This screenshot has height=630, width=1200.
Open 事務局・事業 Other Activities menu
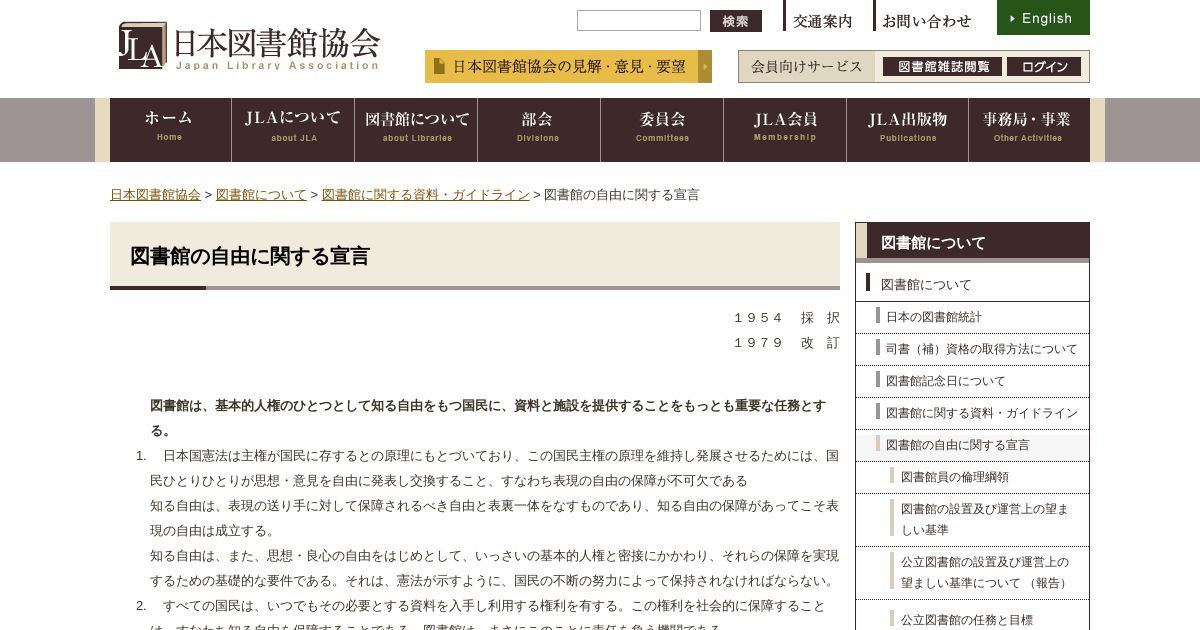pyautogui.click(x=1029, y=130)
